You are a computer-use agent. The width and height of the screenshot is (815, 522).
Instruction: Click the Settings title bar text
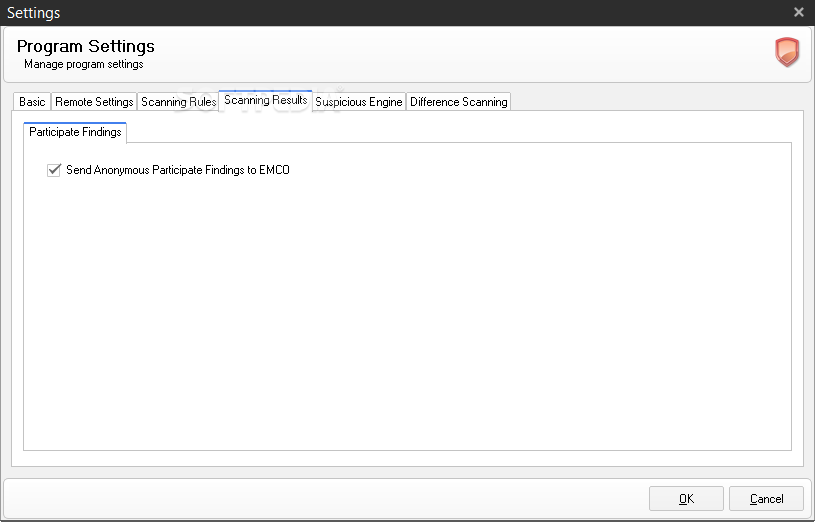click(34, 13)
